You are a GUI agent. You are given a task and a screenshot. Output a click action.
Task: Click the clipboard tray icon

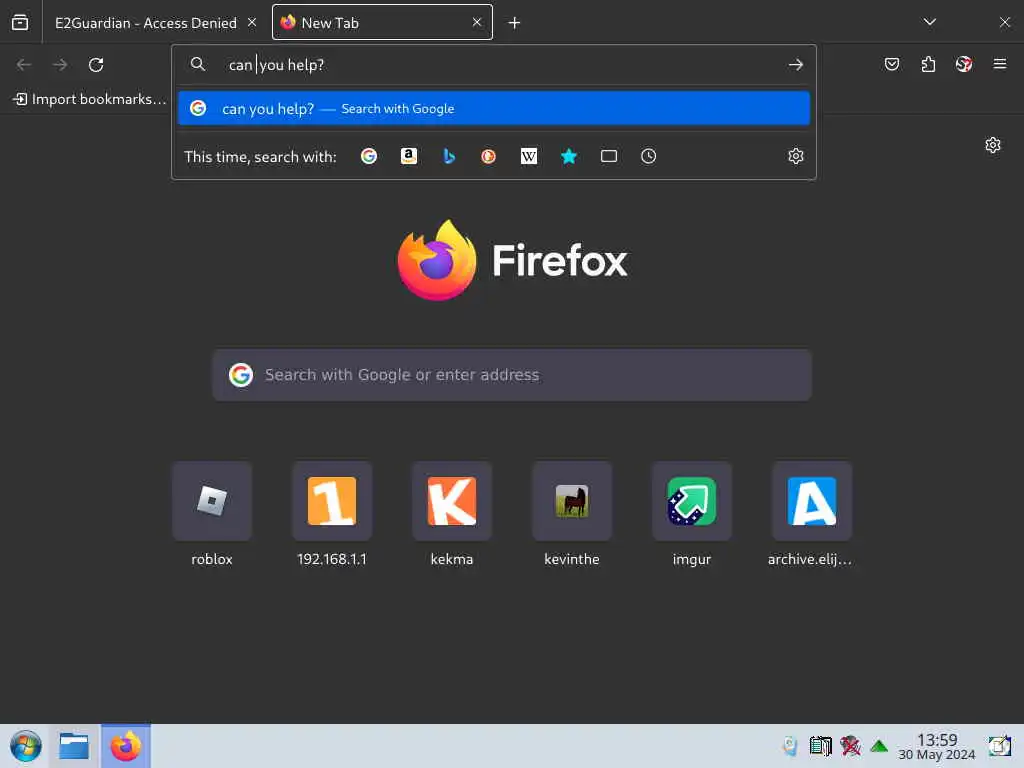pyautogui.click(x=821, y=746)
